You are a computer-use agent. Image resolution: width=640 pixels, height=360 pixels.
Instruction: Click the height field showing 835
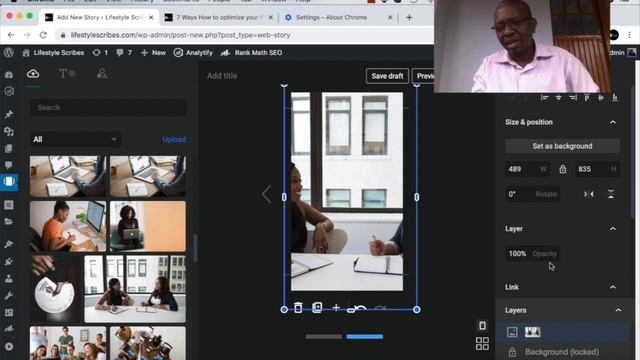point(598,169)
